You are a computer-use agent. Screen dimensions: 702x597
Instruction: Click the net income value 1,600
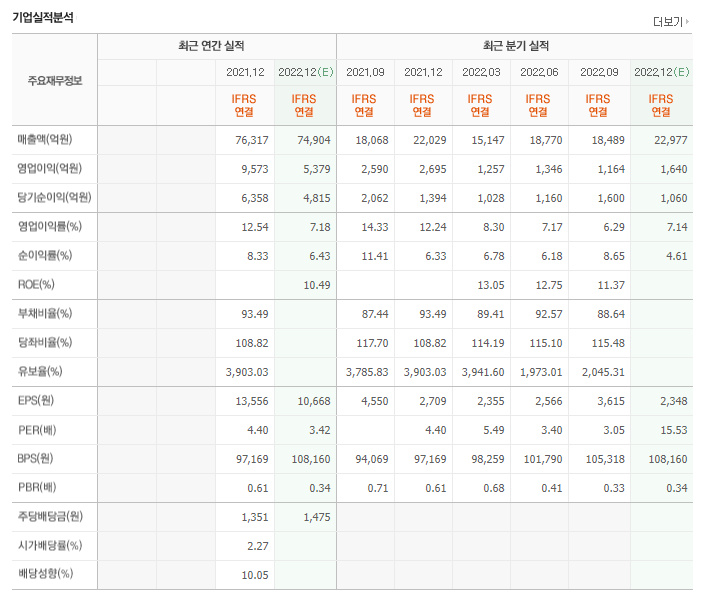click(611, 198)
